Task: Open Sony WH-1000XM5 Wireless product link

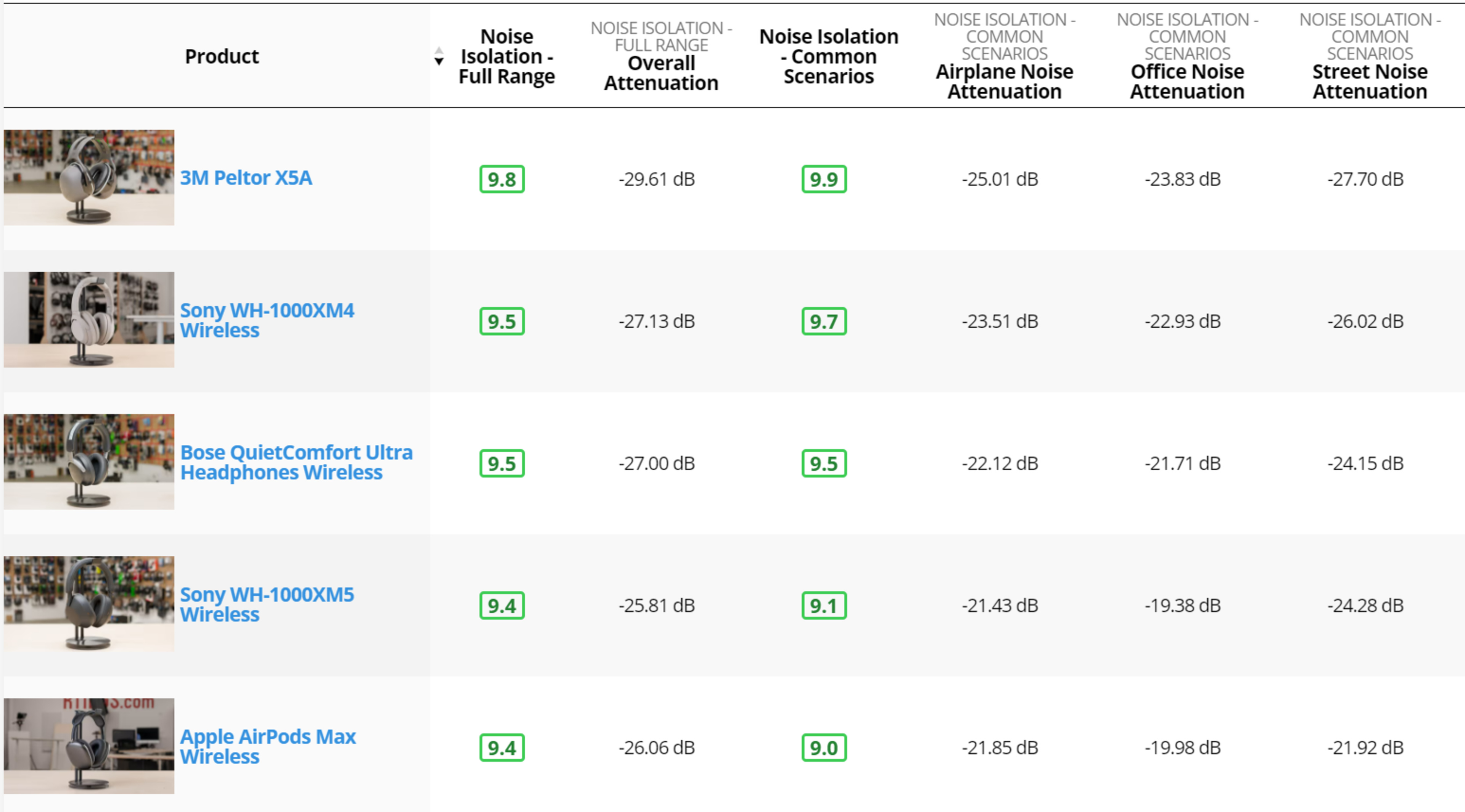Action: click(x=267, y=605)
